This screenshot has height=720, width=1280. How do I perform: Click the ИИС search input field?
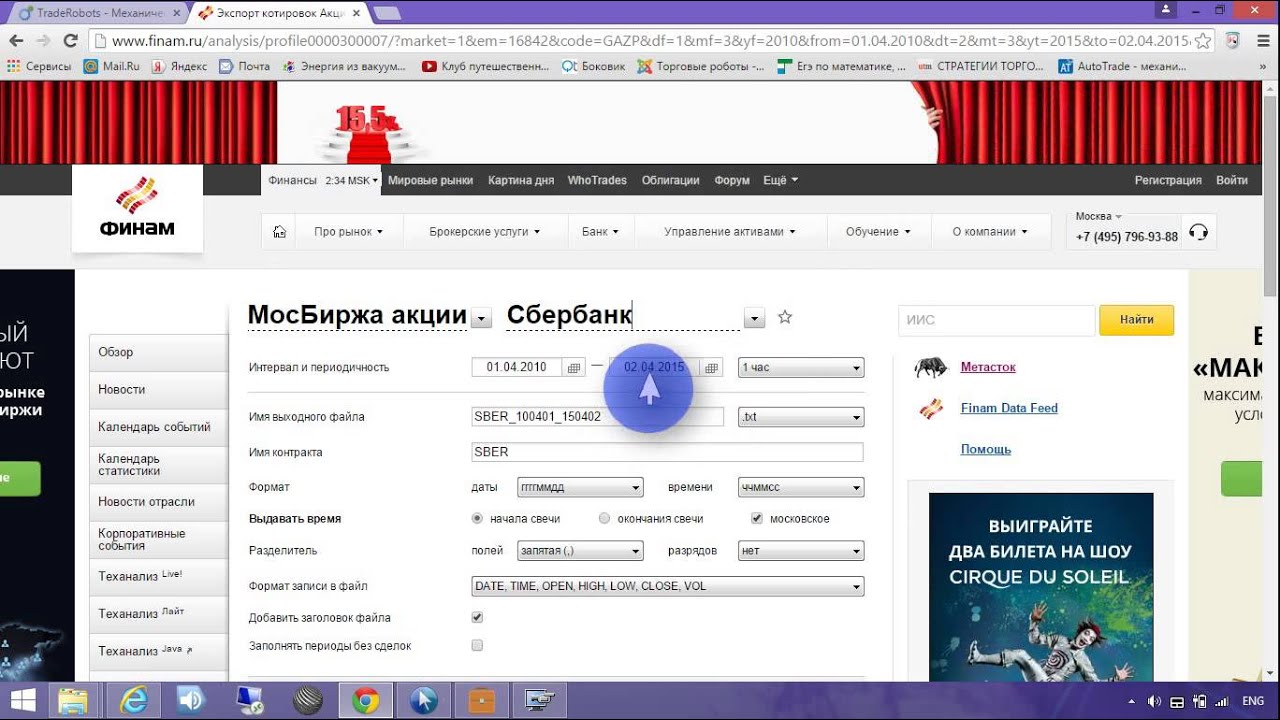[996, 320]
